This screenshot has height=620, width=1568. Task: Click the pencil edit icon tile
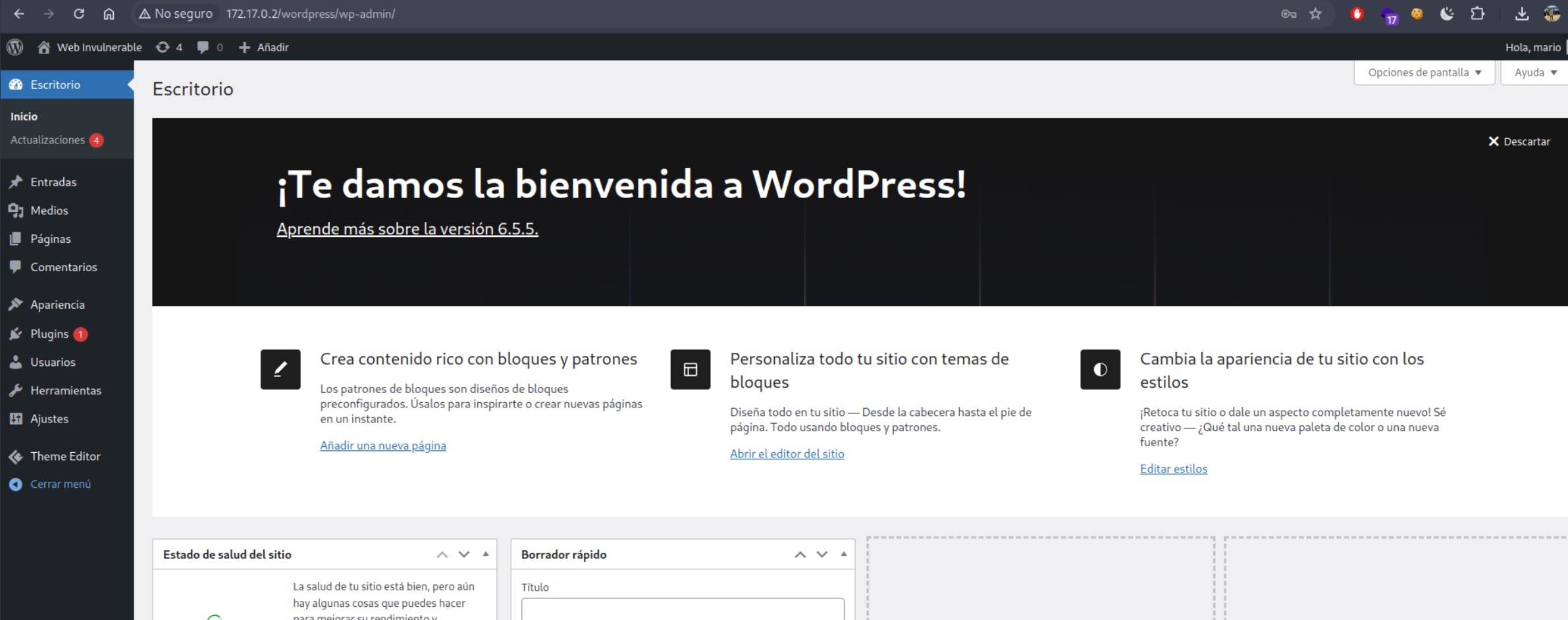point(280,369)
